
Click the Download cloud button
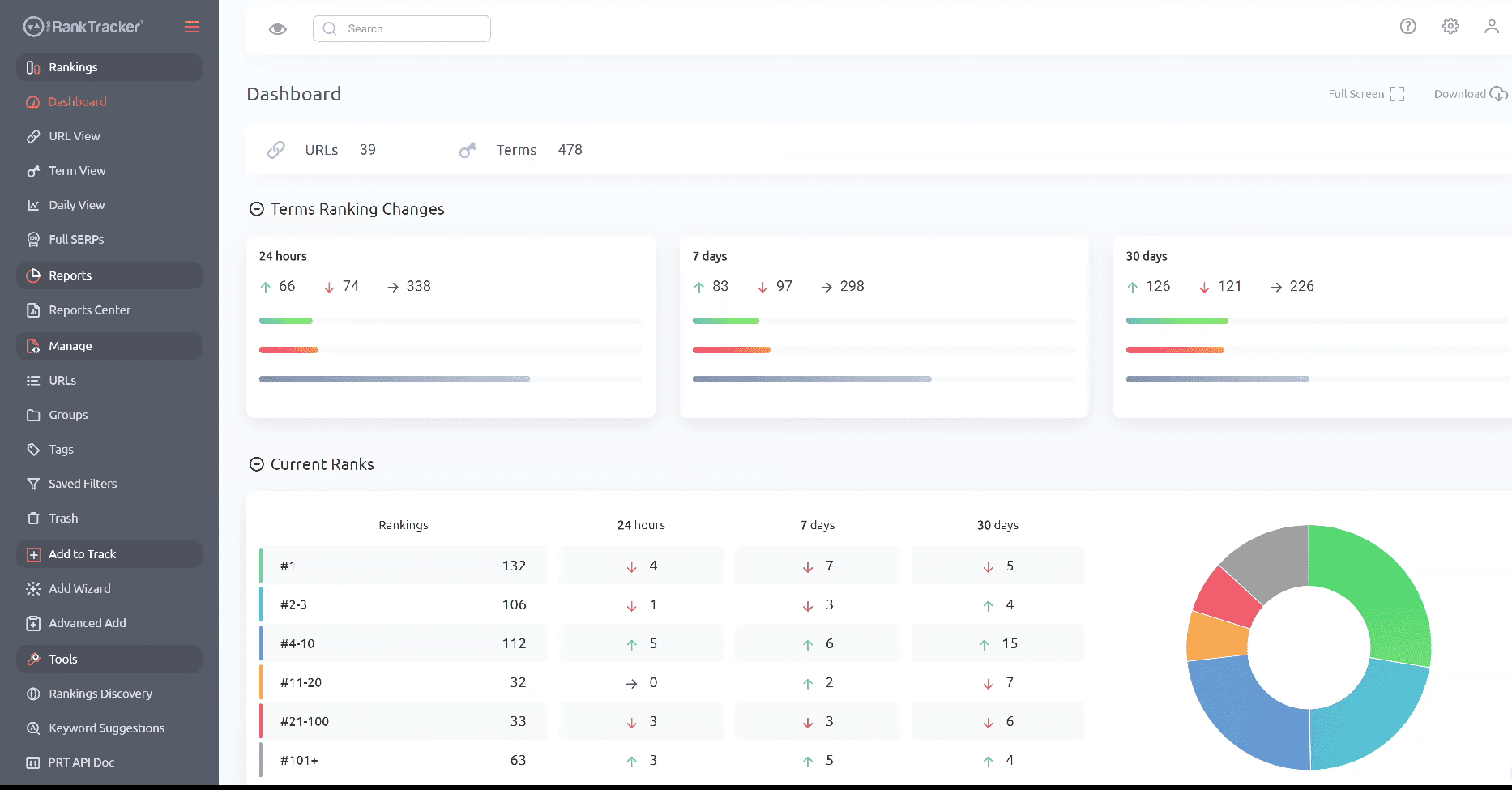point(1471,94)
